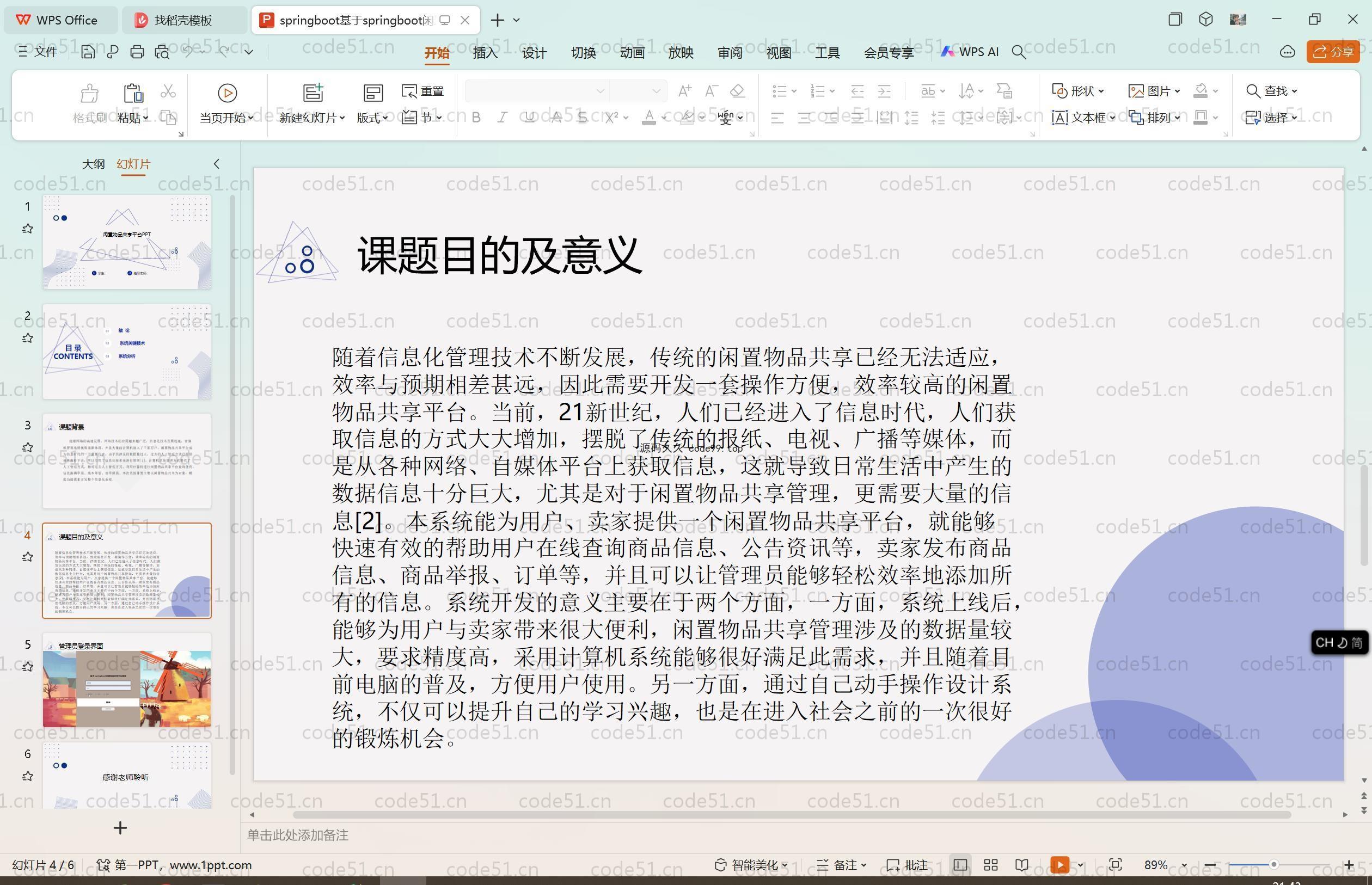Open the font name combo box

pyautogui.click(x=536, y=91)
